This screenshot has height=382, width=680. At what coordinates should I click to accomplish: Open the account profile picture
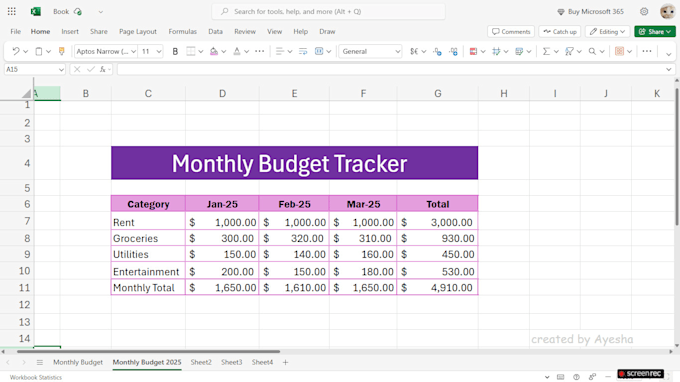click(667, 12)
